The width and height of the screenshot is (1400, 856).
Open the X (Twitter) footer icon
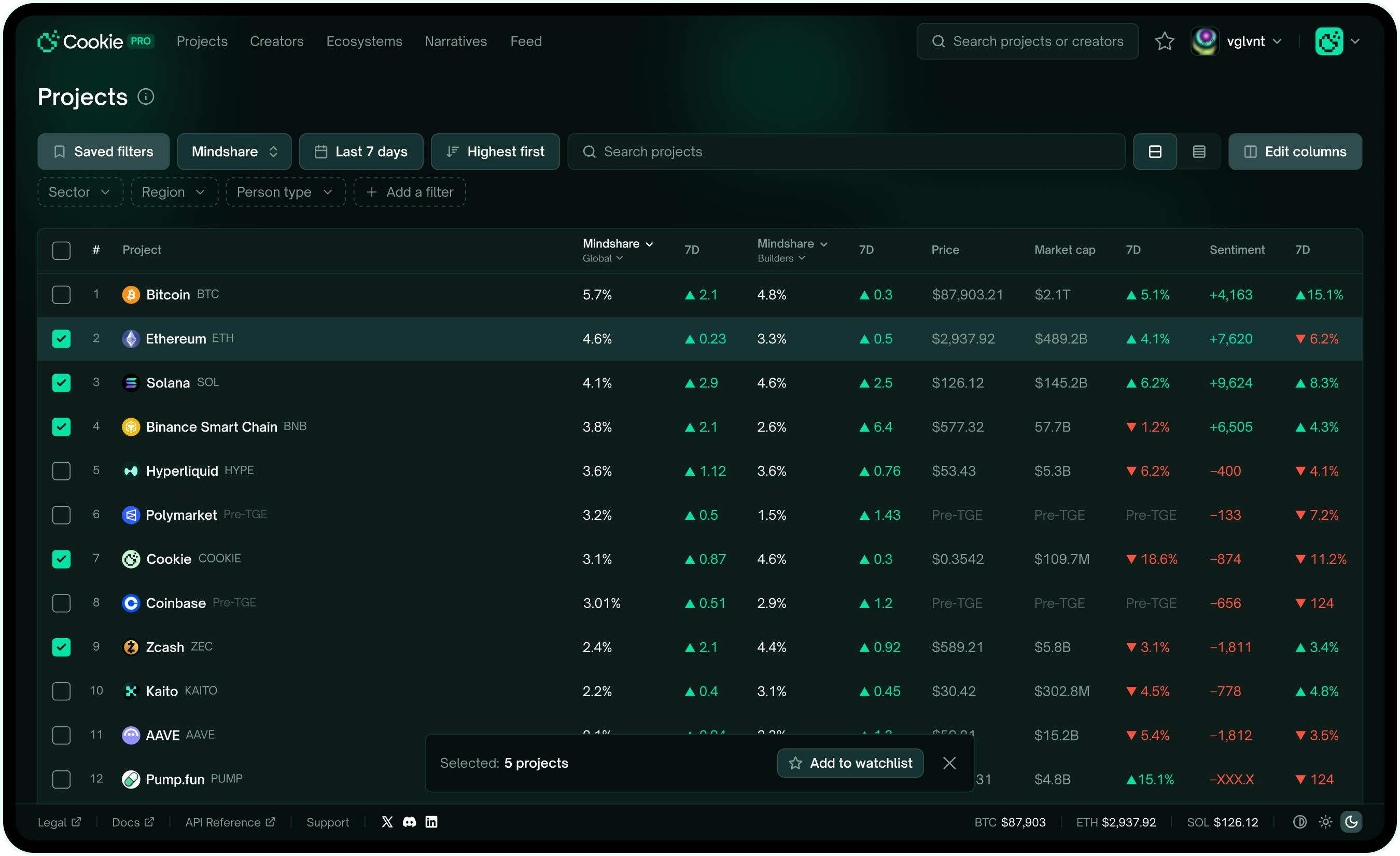click(x=387, y=822)
